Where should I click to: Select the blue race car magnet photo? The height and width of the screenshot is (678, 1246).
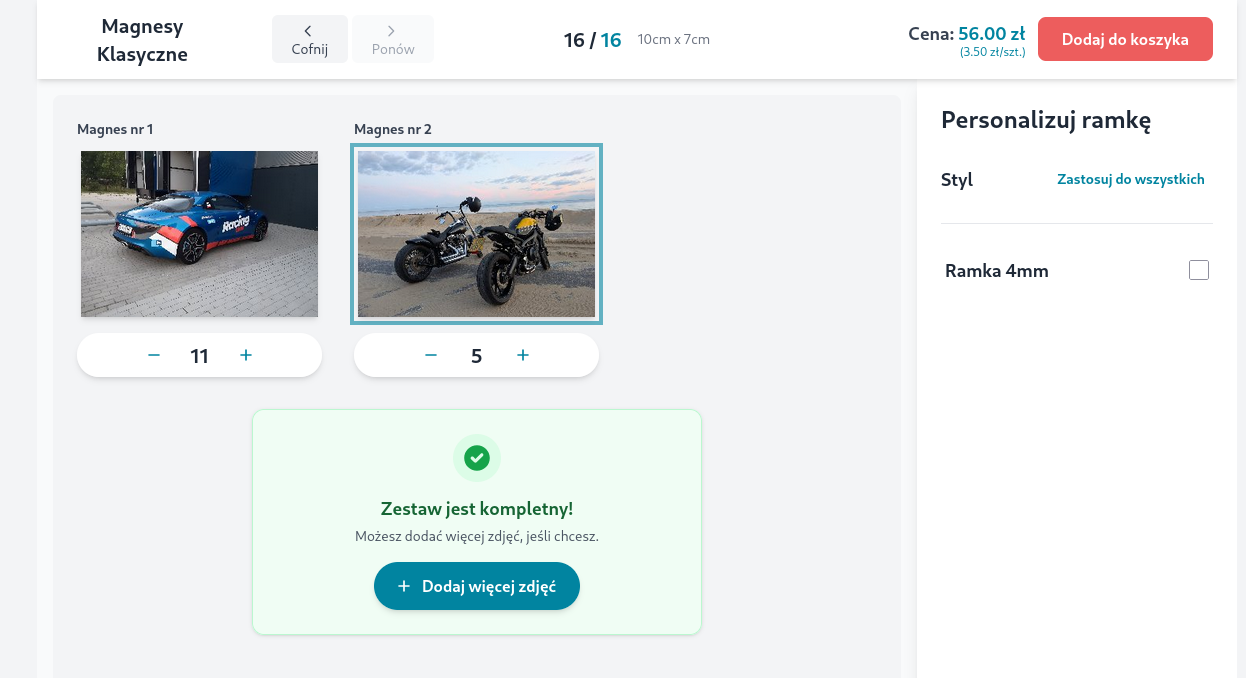tap(199, 234)
